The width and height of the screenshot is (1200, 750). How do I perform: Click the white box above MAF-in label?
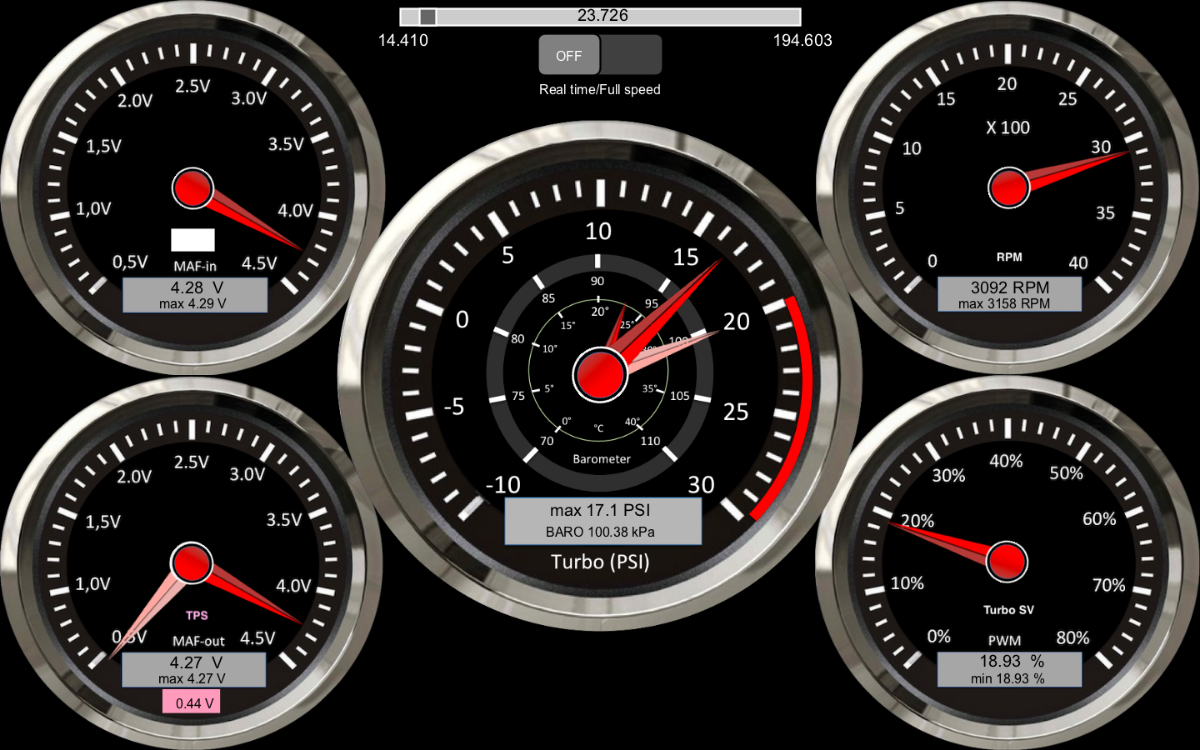[x=193, y=240]
